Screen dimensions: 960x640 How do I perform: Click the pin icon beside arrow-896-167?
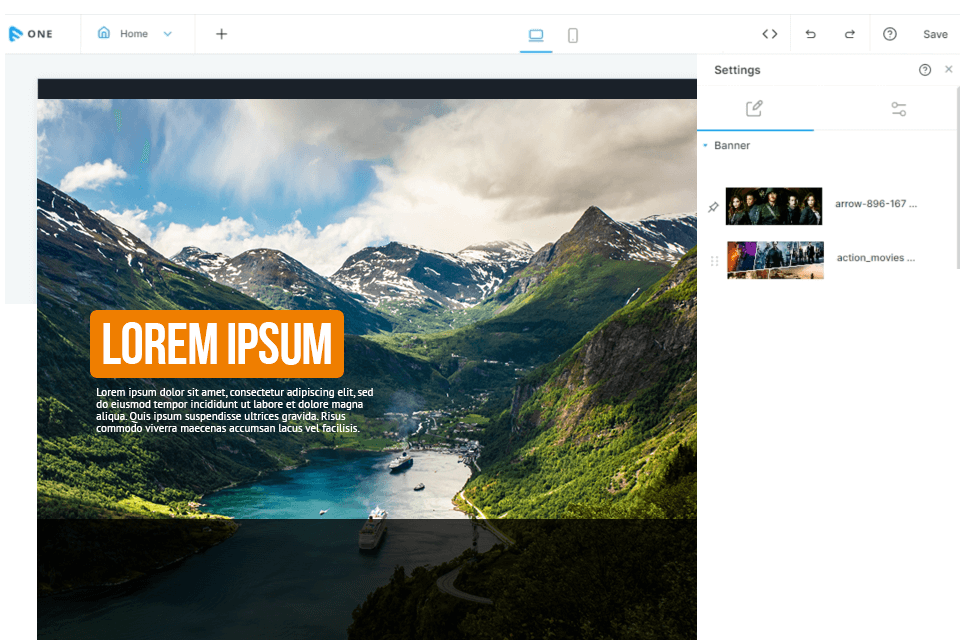(x=713, y=207)
